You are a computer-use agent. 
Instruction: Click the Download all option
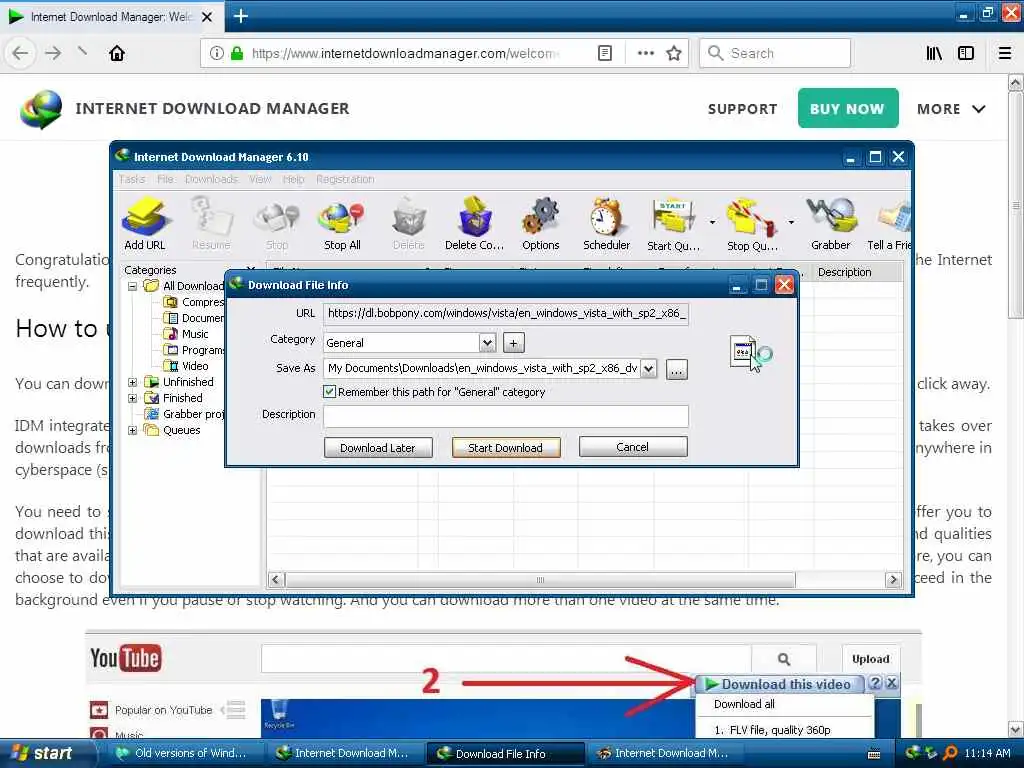744,704
